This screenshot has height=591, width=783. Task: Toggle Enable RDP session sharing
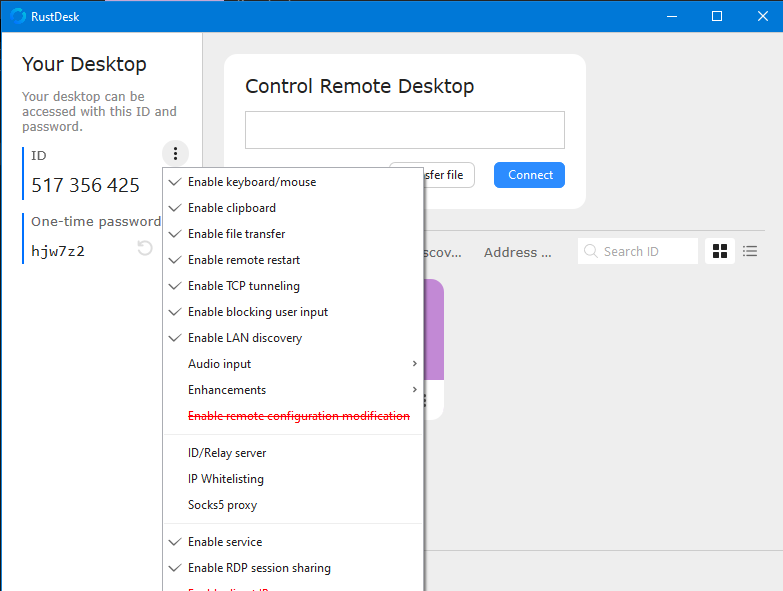[293, 568]
